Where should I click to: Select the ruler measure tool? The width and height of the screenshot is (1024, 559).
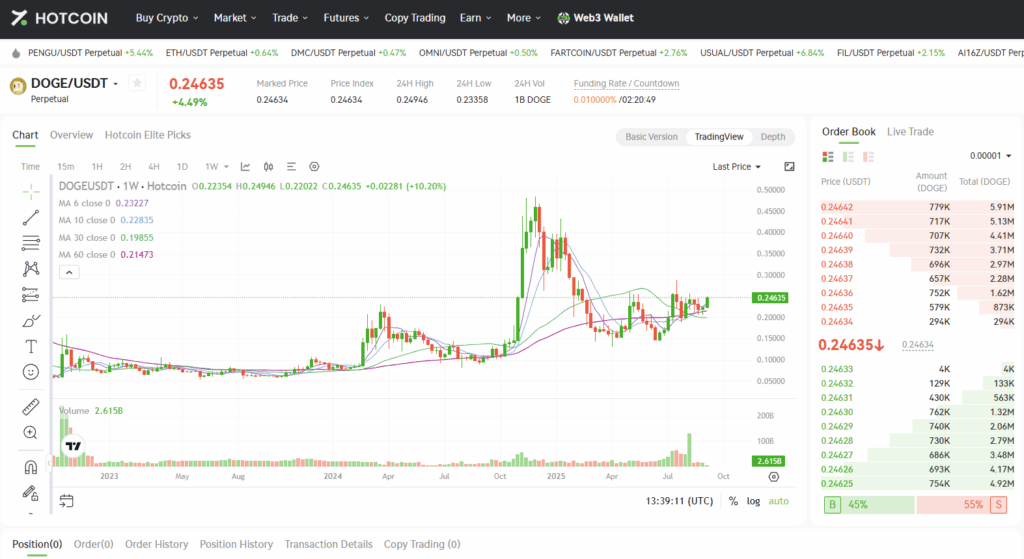point(31,407)
